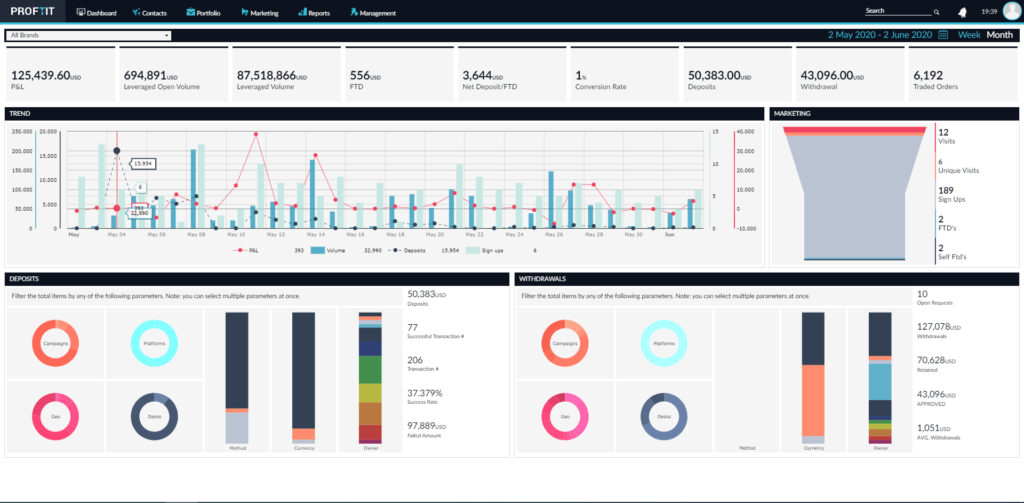Click the 70,628 Retained value
This screenshot has width=1024, height=503.
(936, 360)
